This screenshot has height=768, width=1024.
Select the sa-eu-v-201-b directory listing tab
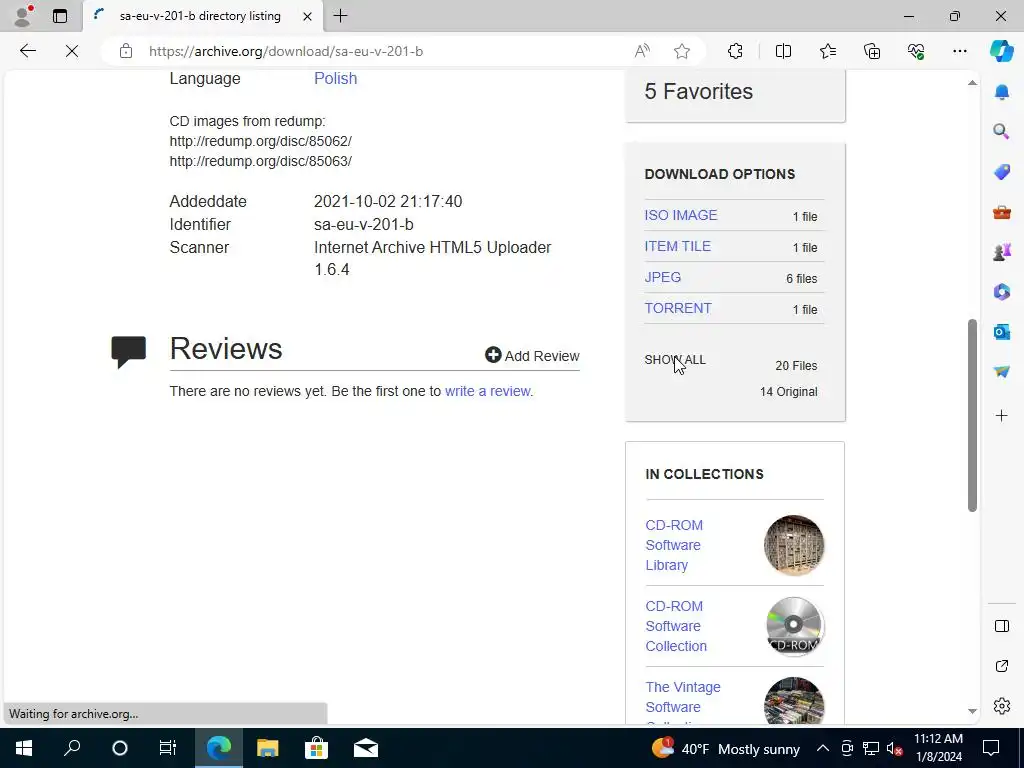(x=200, y=16)
